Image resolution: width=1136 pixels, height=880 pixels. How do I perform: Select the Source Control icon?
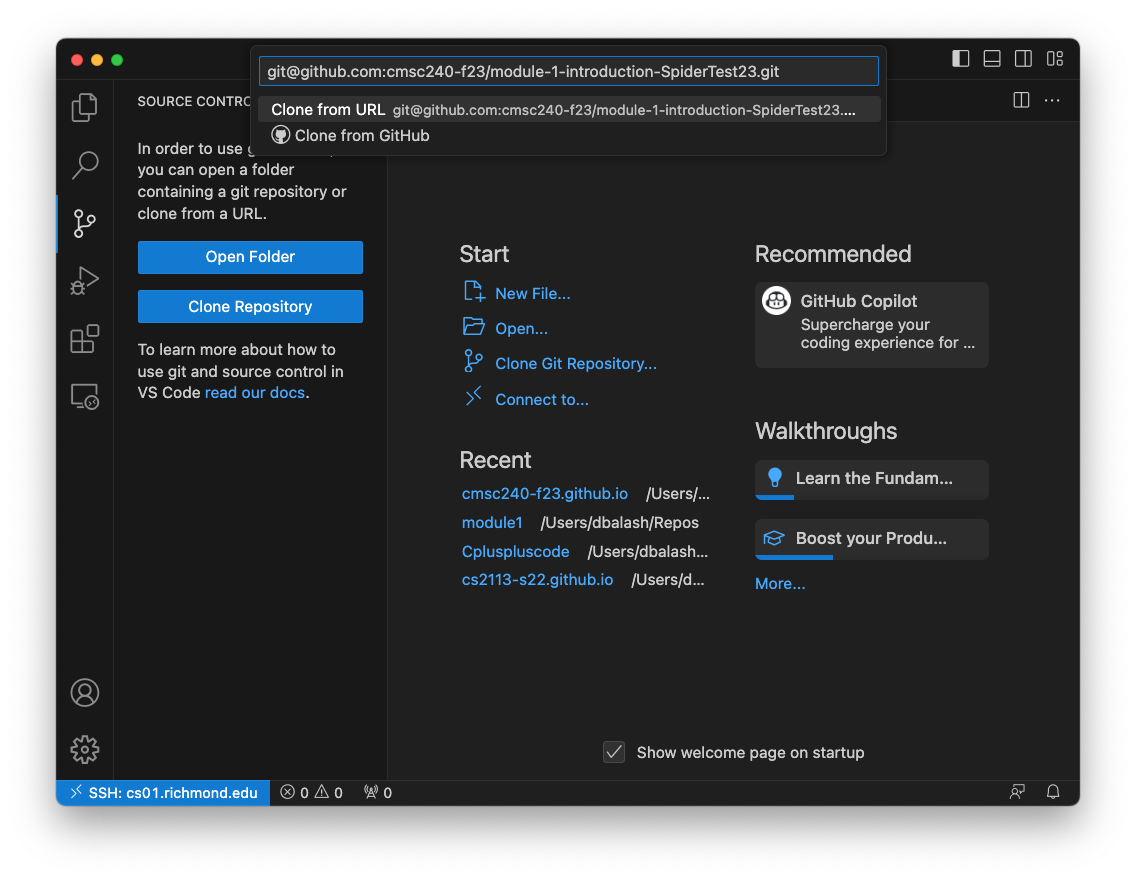pyautogui.click(x=85, y=223)
